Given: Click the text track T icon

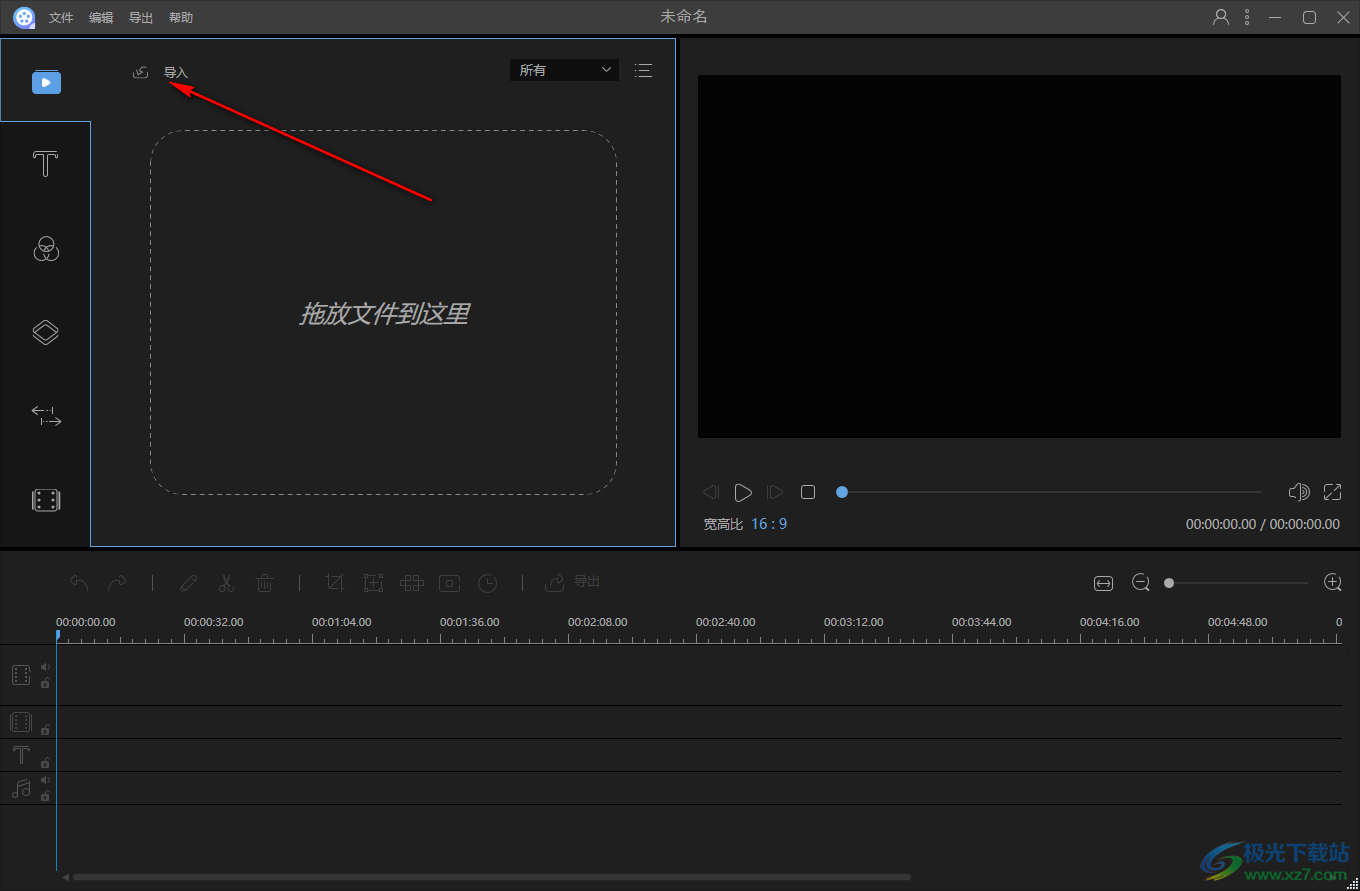Looking at the screenshot, I should point(21,755).
